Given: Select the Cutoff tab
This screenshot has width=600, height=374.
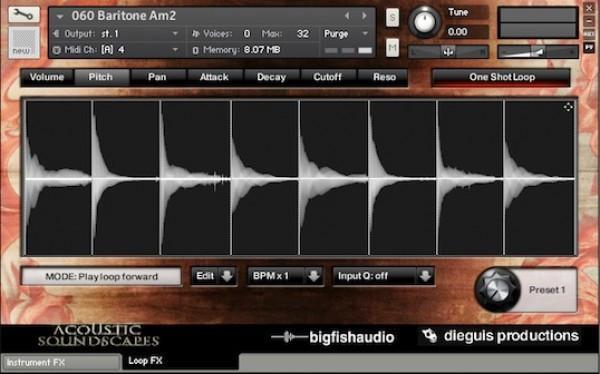Looking at the screenshot, I should (328, 77).
